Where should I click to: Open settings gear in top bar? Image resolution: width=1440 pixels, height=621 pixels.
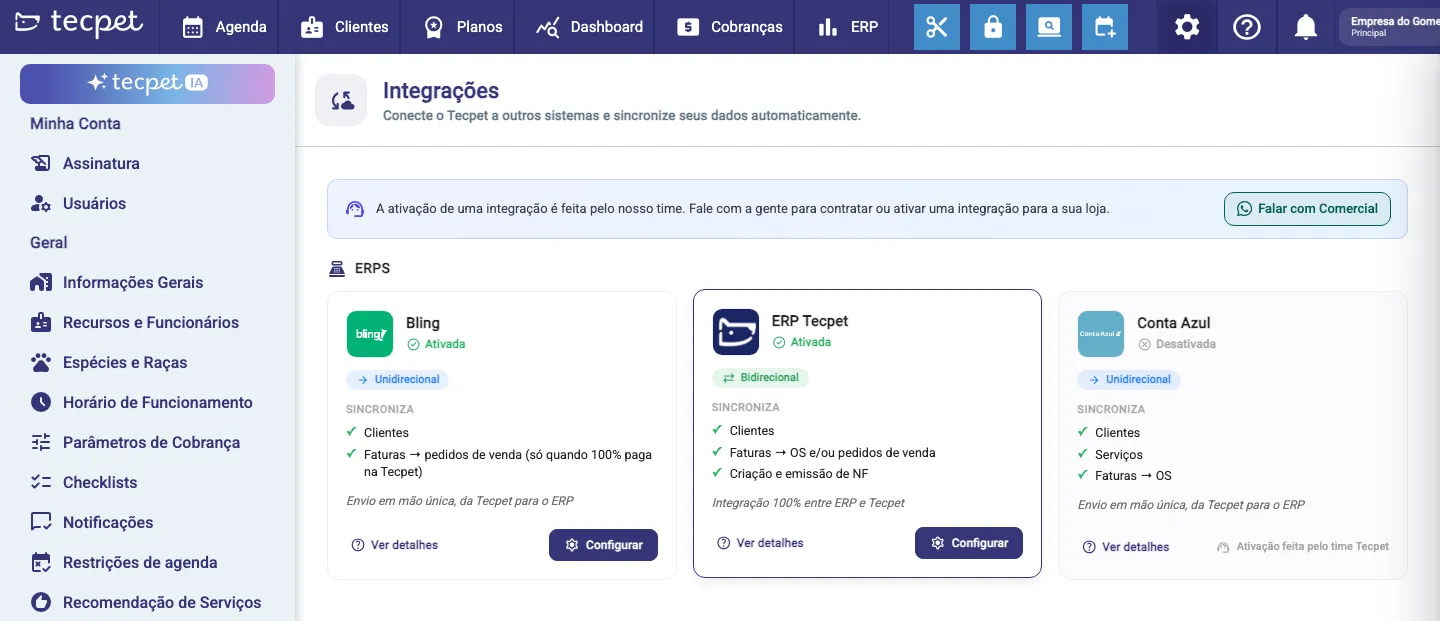(x=1187, y=27)
